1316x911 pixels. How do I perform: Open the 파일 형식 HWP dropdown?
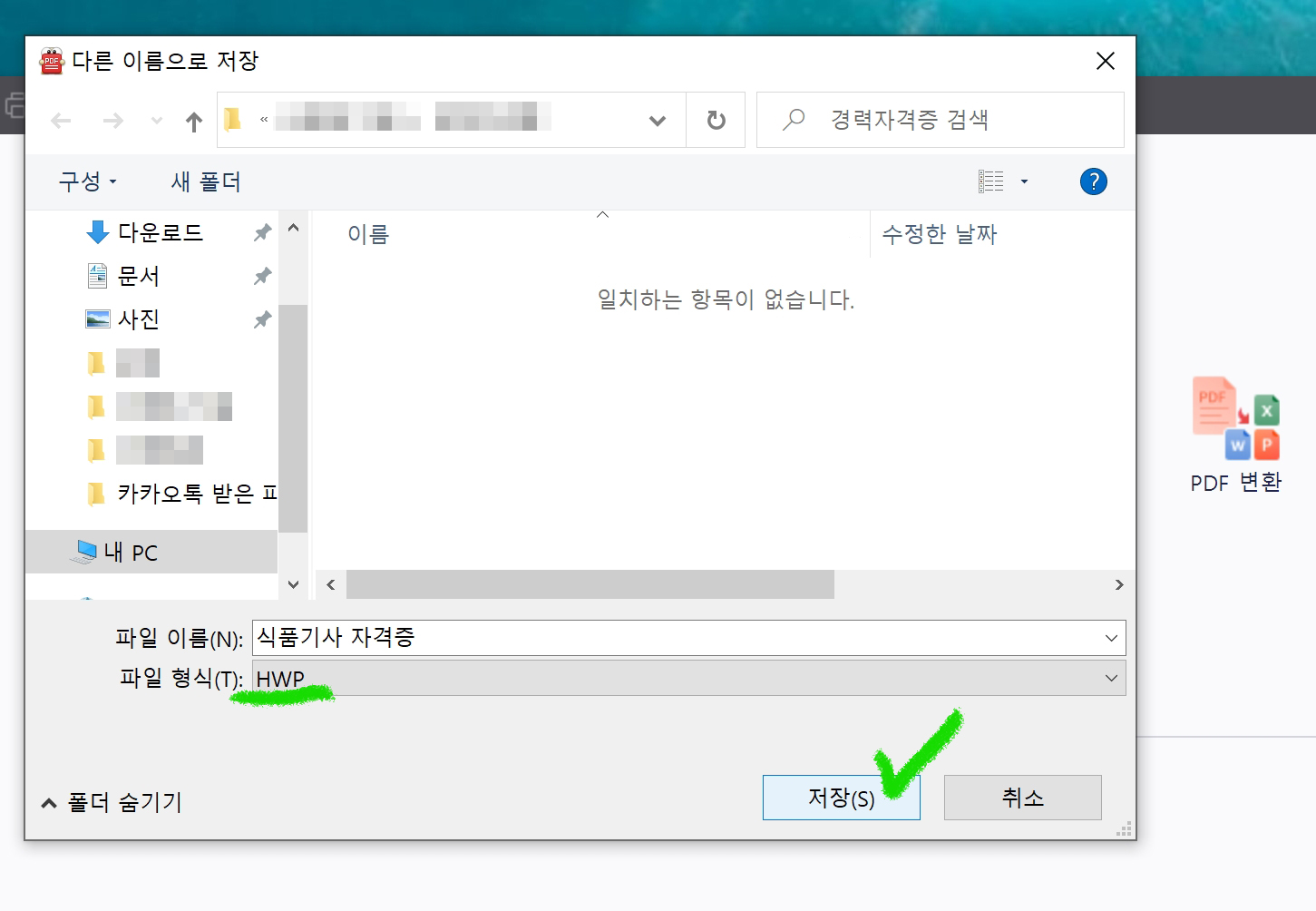point(1112,678)
